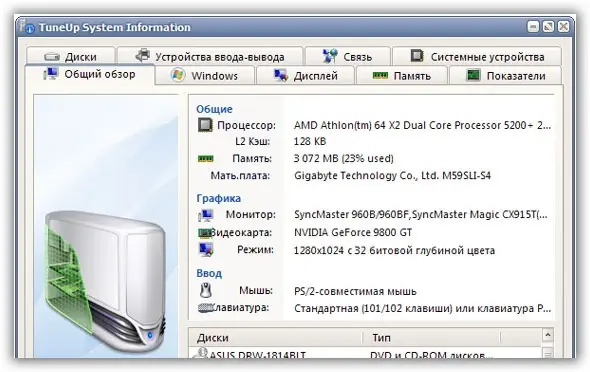Click the Графика section heading

pos(219,198)
